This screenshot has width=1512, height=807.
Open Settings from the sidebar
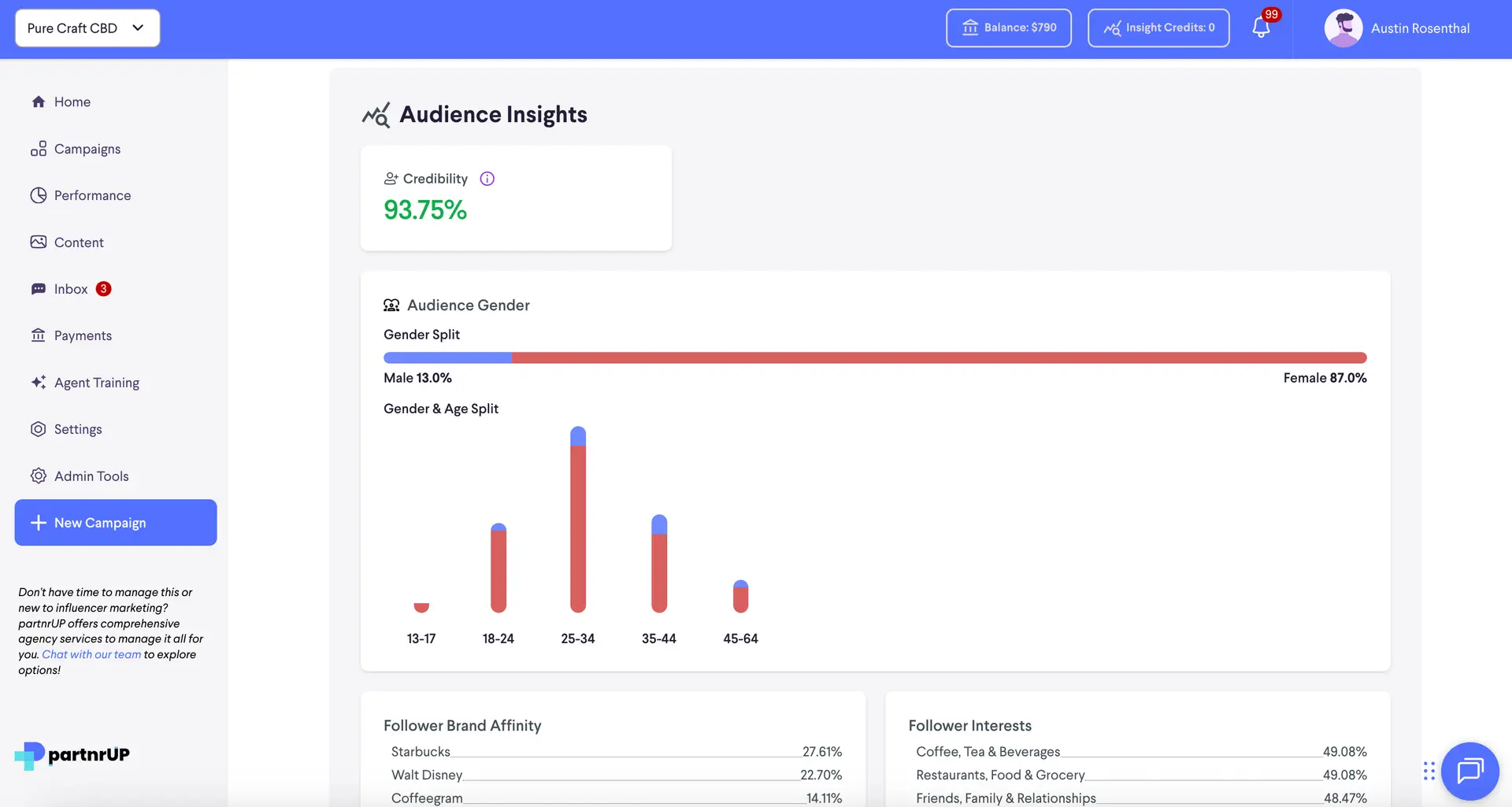coord(77,429)
